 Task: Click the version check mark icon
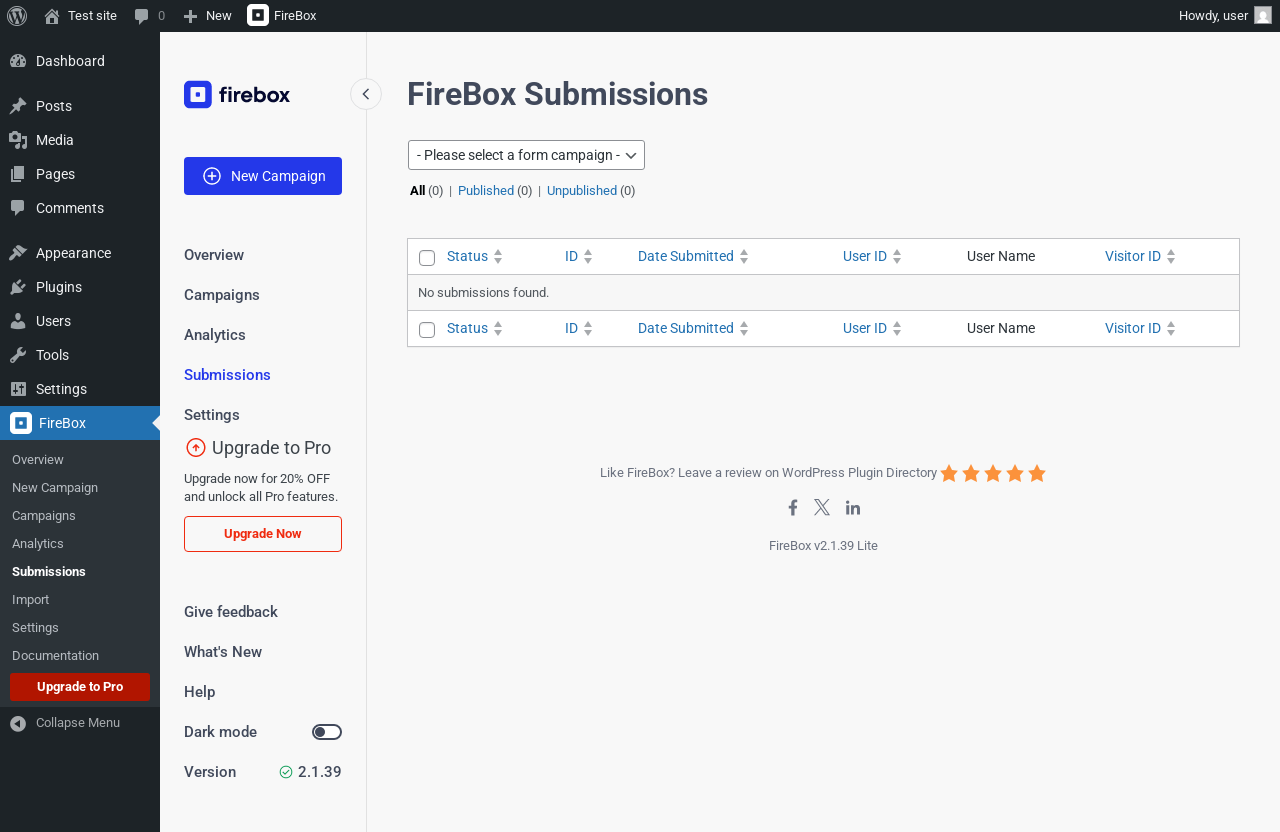click(x=286, y=772)
